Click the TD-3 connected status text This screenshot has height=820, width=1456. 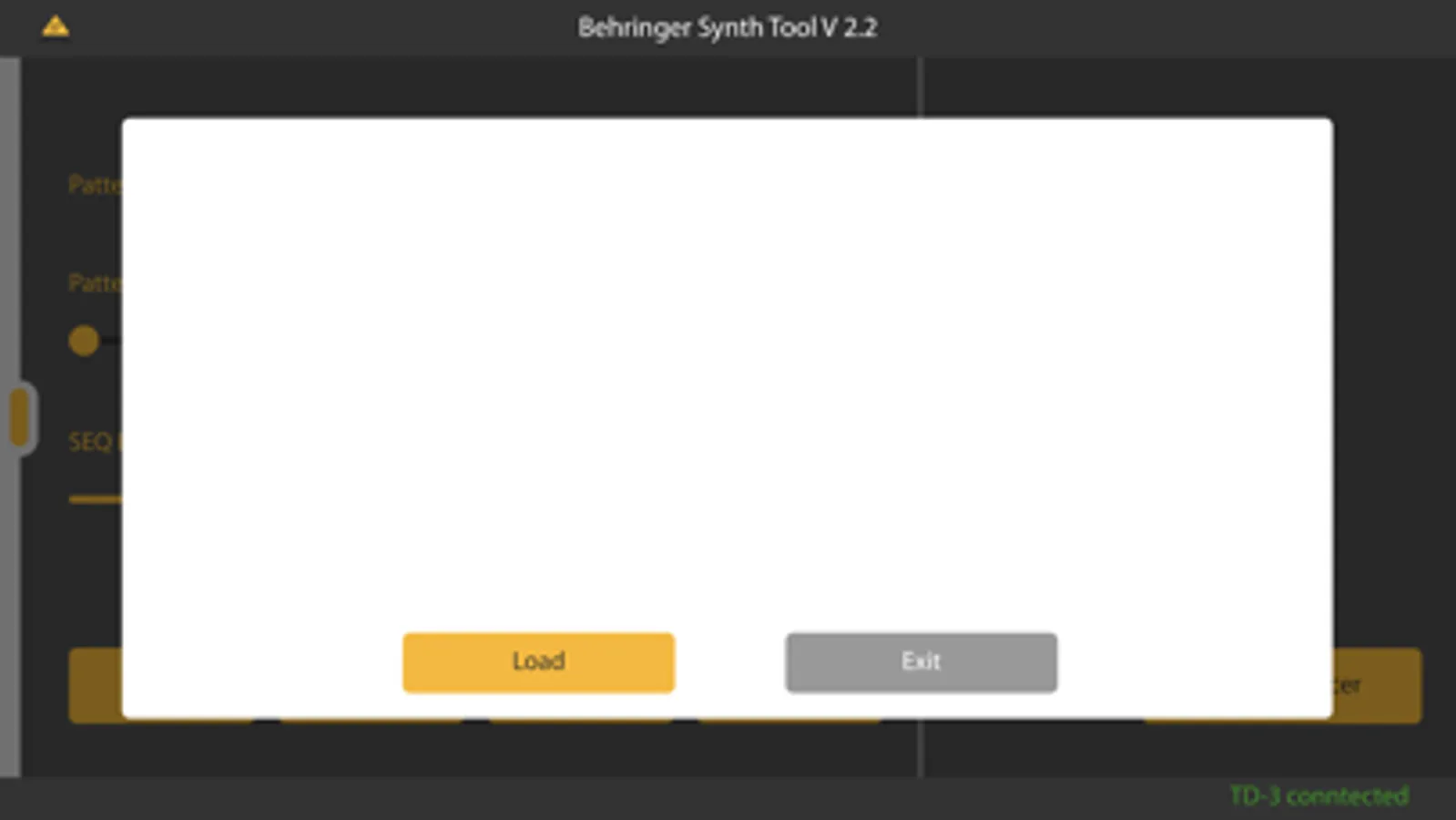1319,795
